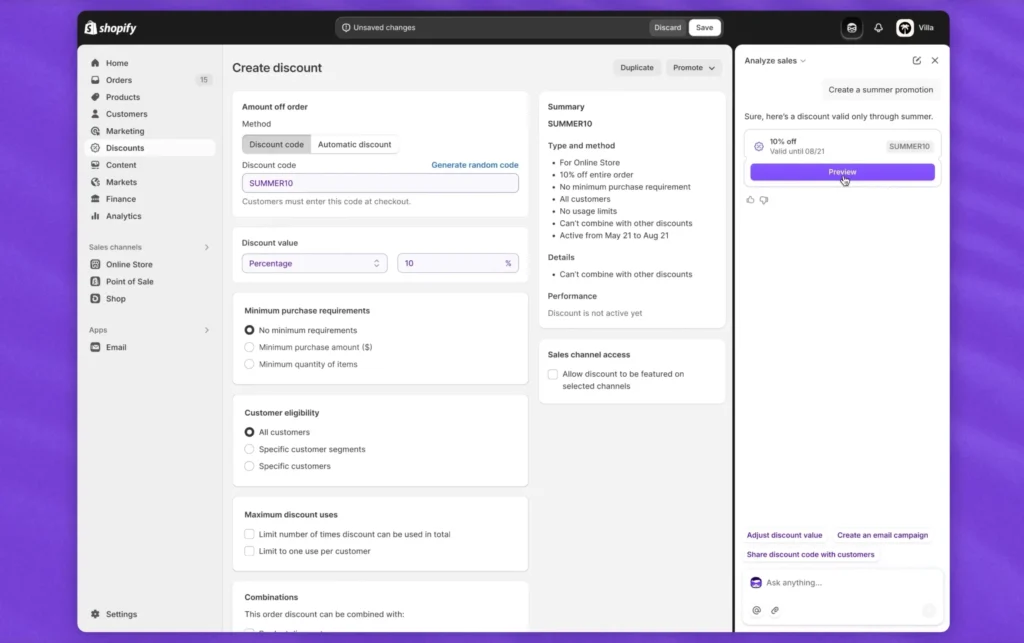Focus the Discount code SUMMER10 field
The image size is (1024, 643).
tap(380, 183)
